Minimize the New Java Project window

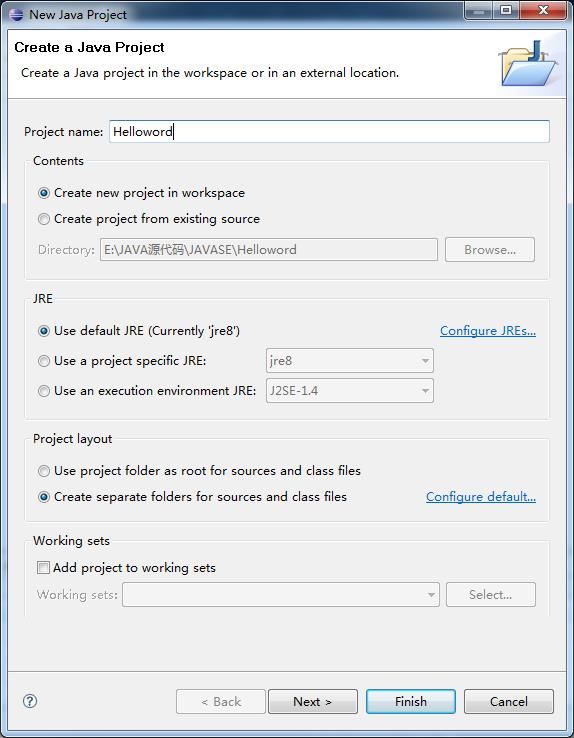coord(478,10)
